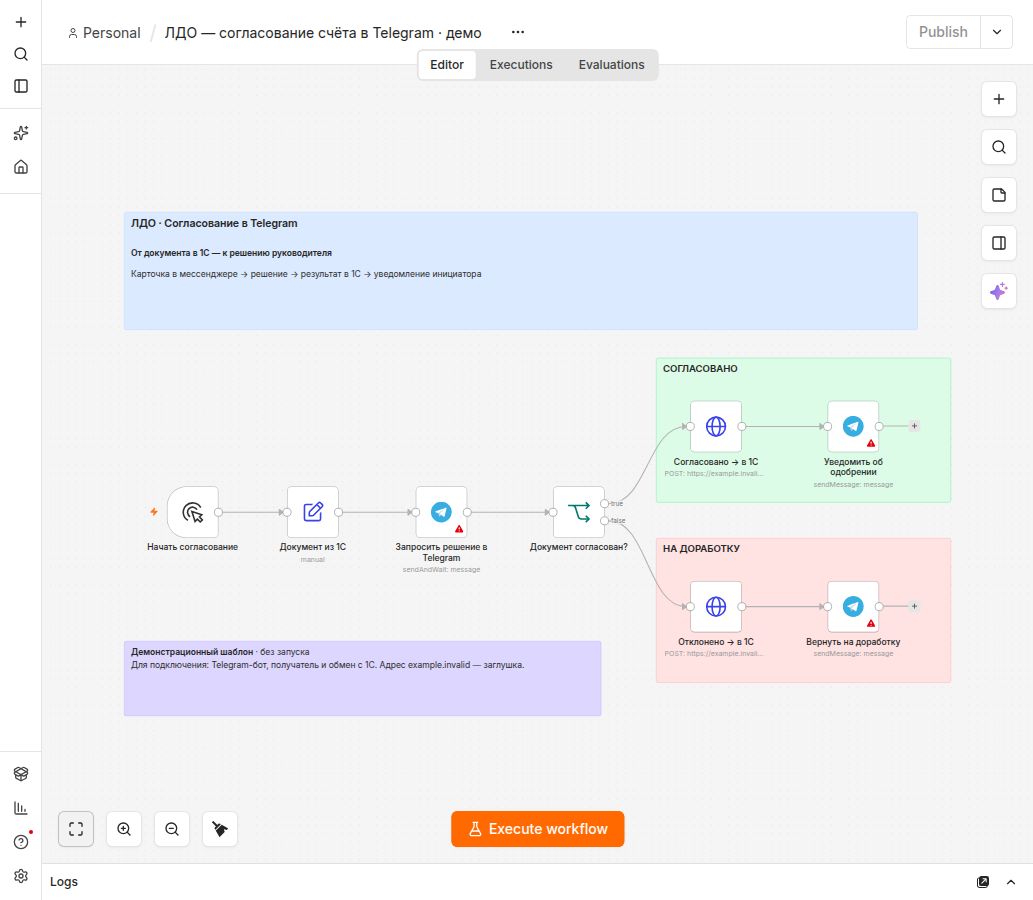The height and width of the screenshot is (900, 1033).
Task: Open the sparkle AI icon in left sidebar
Action: pyautogui.click(x=21, y=133)
